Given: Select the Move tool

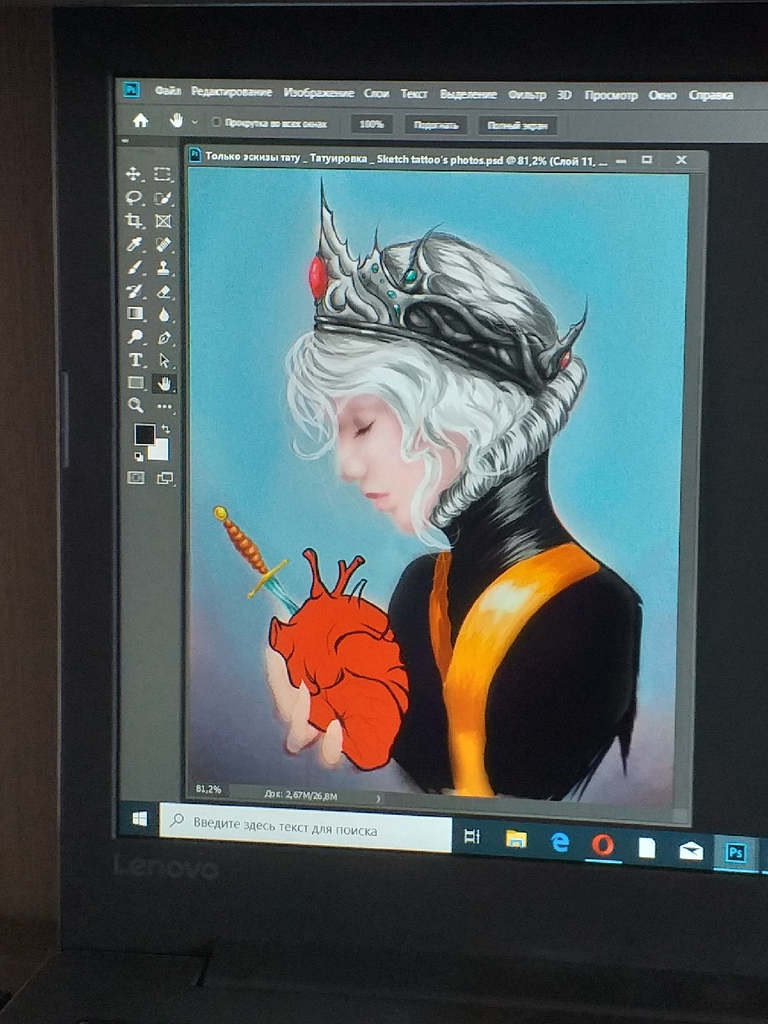Looking at the screenshot, I should (134, 174).
